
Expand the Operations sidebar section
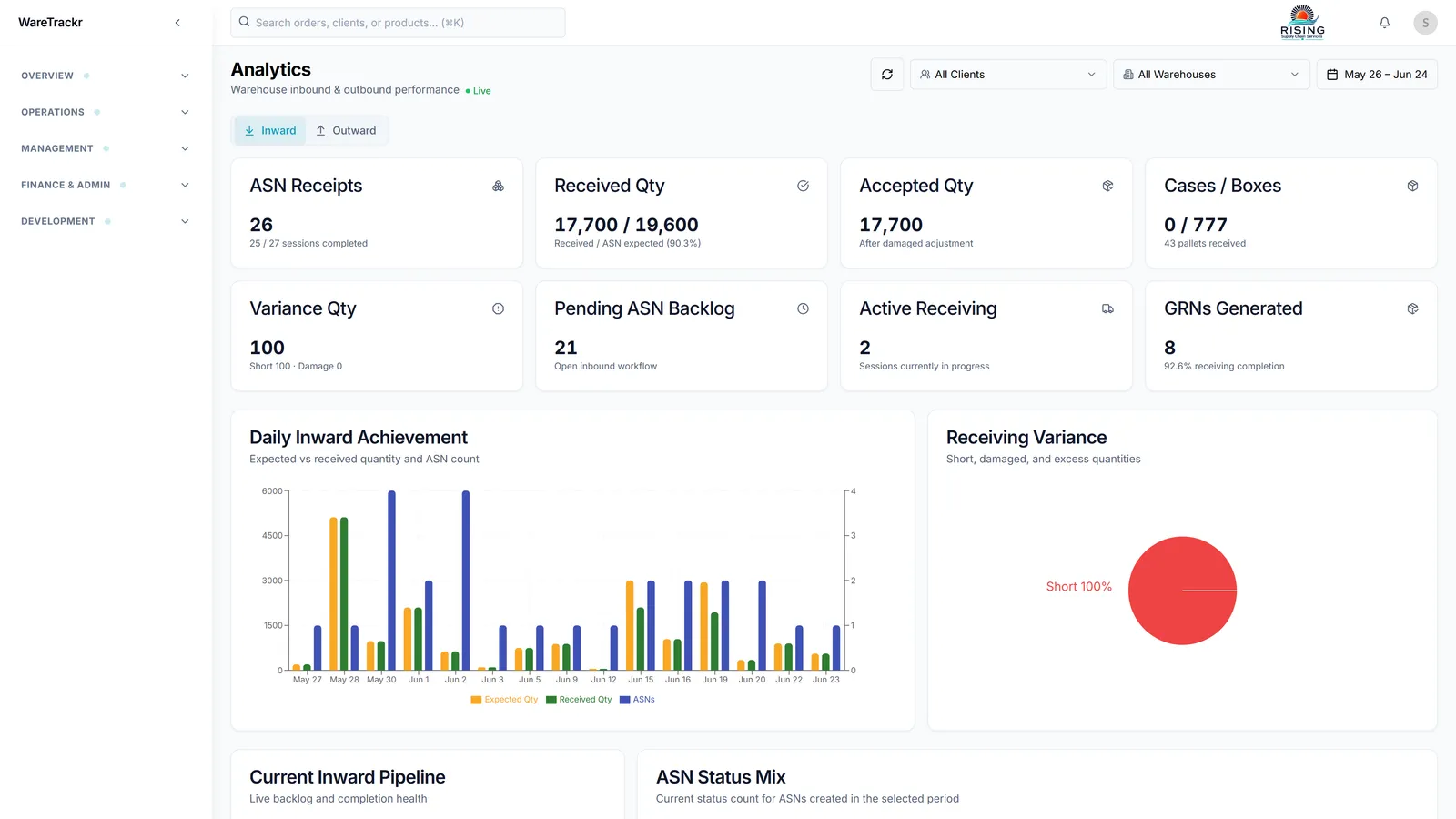105,112
